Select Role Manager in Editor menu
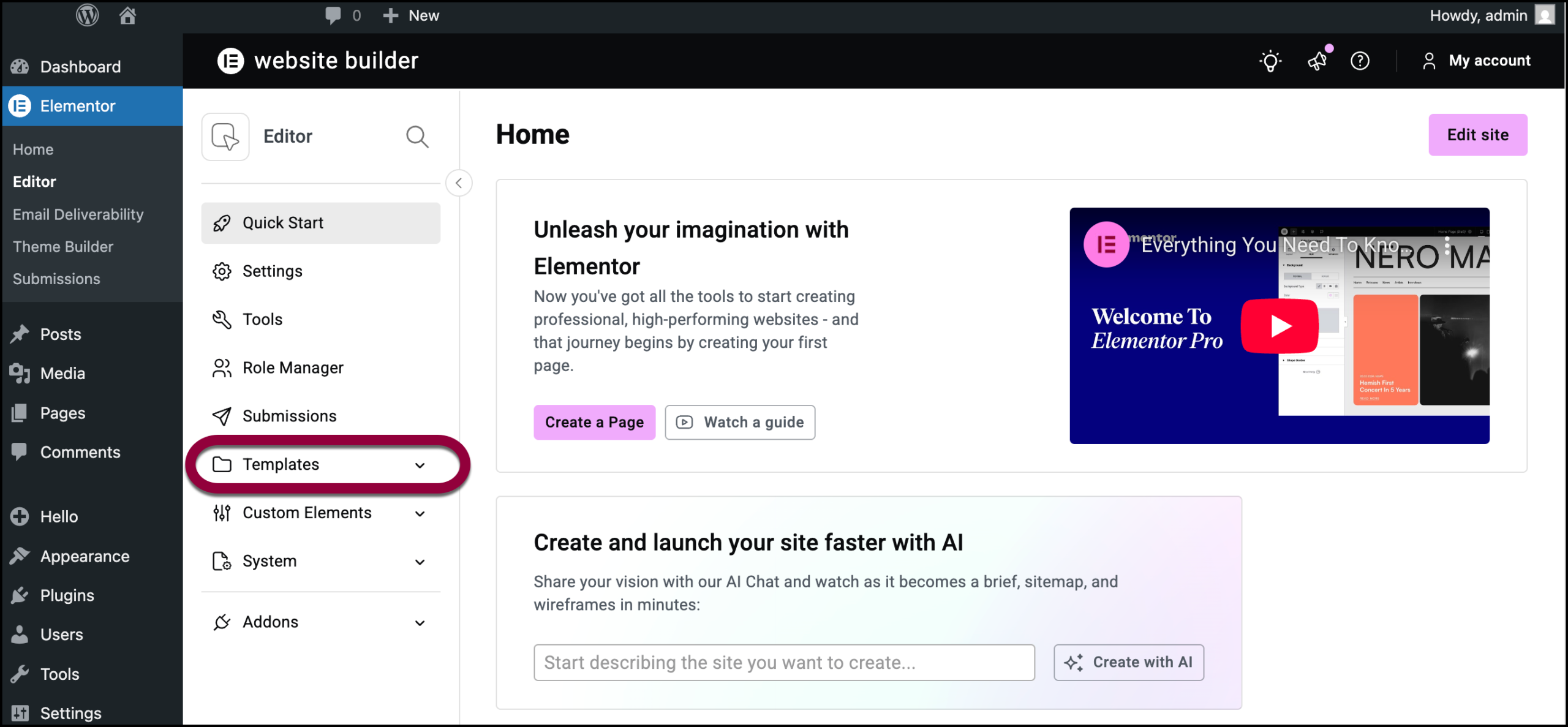Screen dimensions: 1568x727 [293, 367]
